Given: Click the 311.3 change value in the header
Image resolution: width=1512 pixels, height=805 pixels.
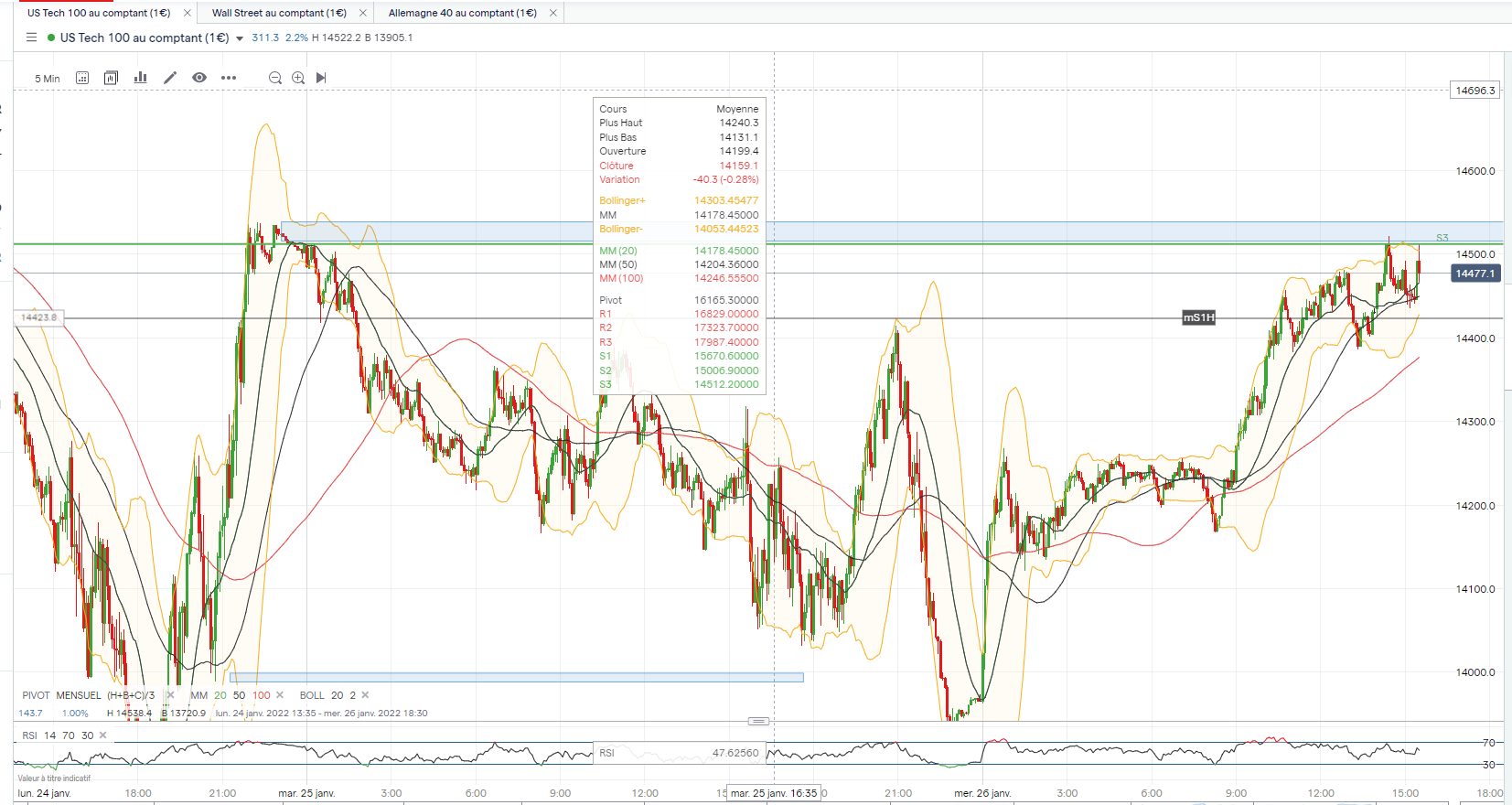Looking at the screenshot, I should pos(265,38).
